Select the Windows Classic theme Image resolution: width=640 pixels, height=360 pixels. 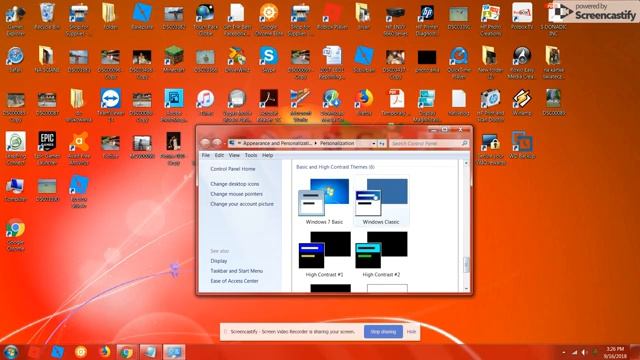click(381, 201)
